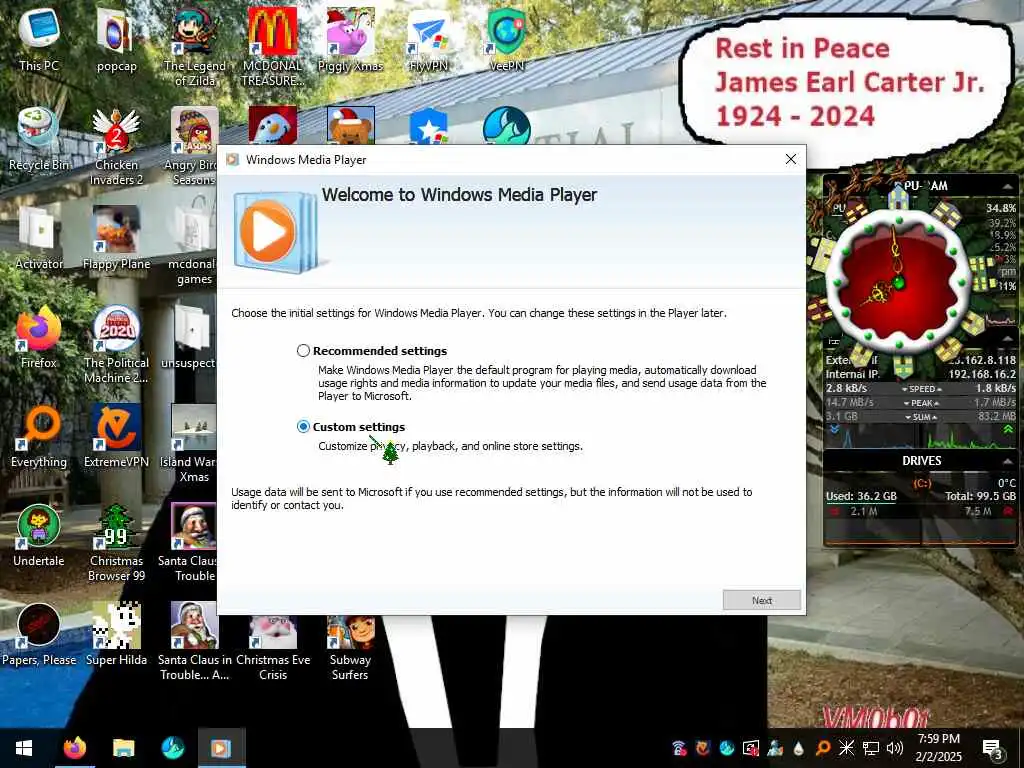Launch the Subway Surfers shortcut
The width and height of the screenshot is (1024, 768).
(350, 648)
